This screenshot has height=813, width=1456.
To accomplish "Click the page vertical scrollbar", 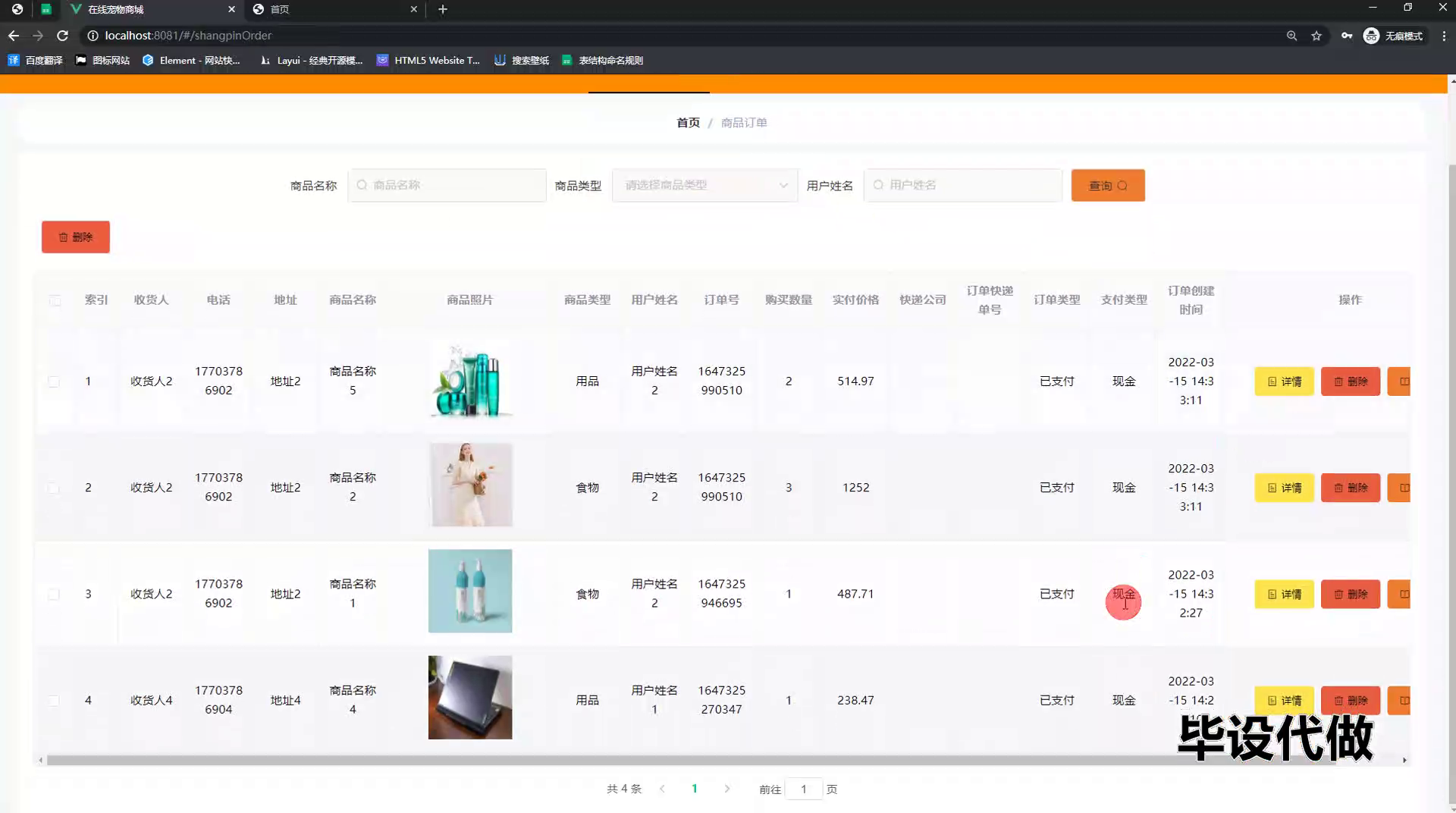I will [x=1451, y=485].
